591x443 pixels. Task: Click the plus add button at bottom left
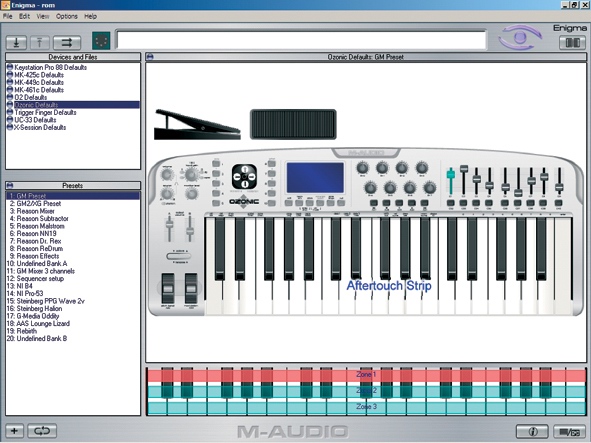point(15,431)
